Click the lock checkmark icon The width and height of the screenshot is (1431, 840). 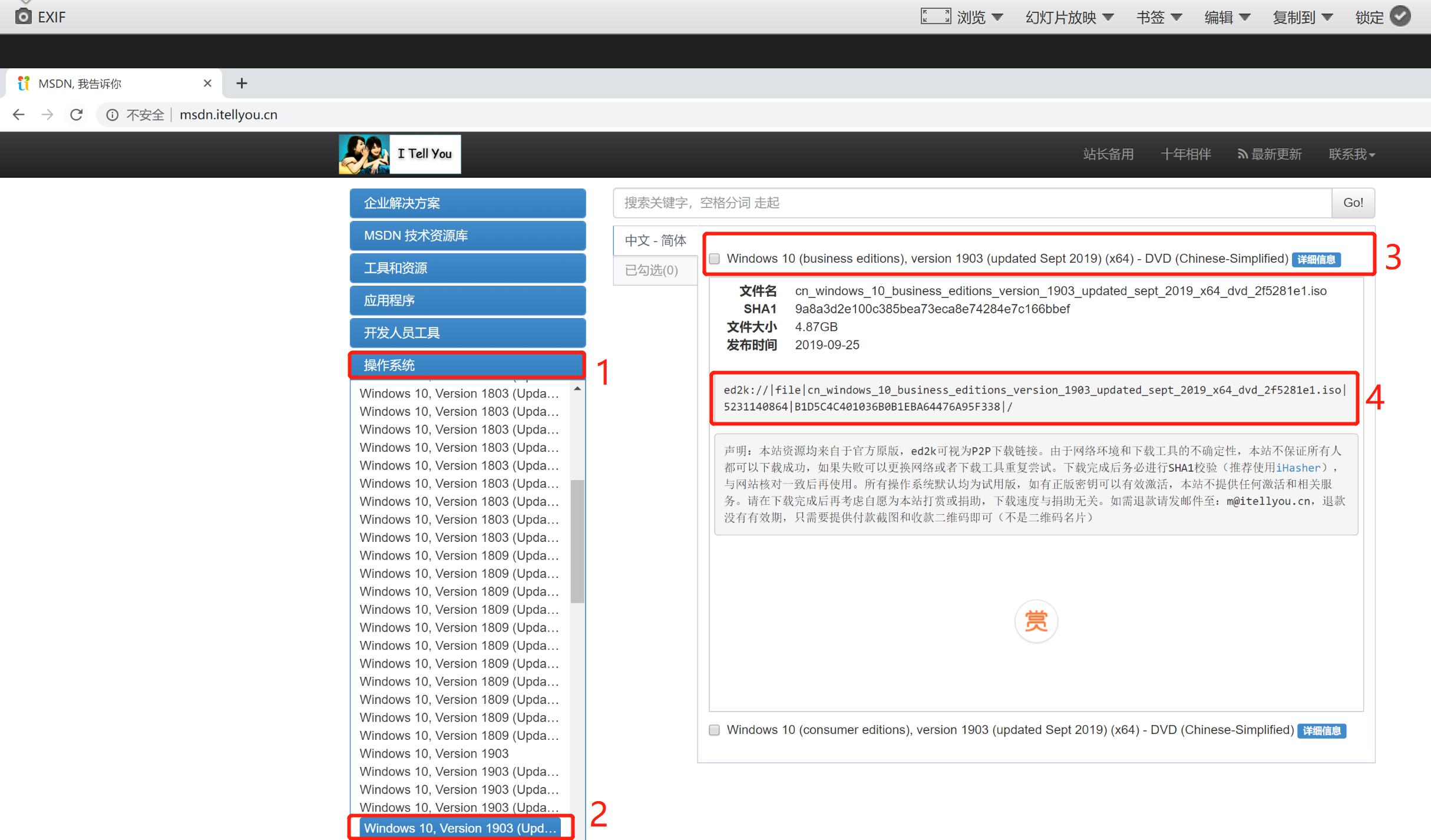[1400, 16]
